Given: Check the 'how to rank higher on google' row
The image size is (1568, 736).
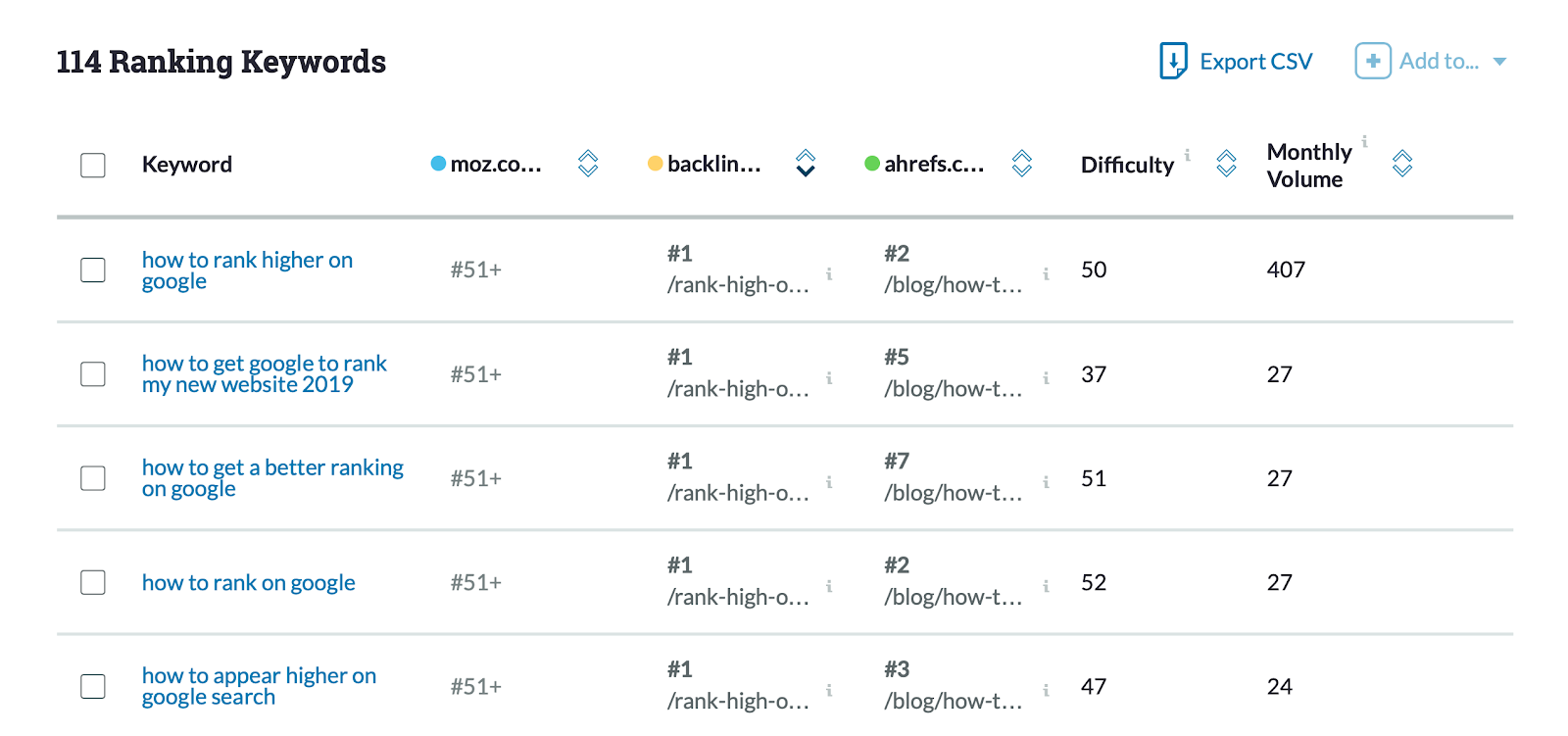Looking at the screenshot, I should 93,270.
